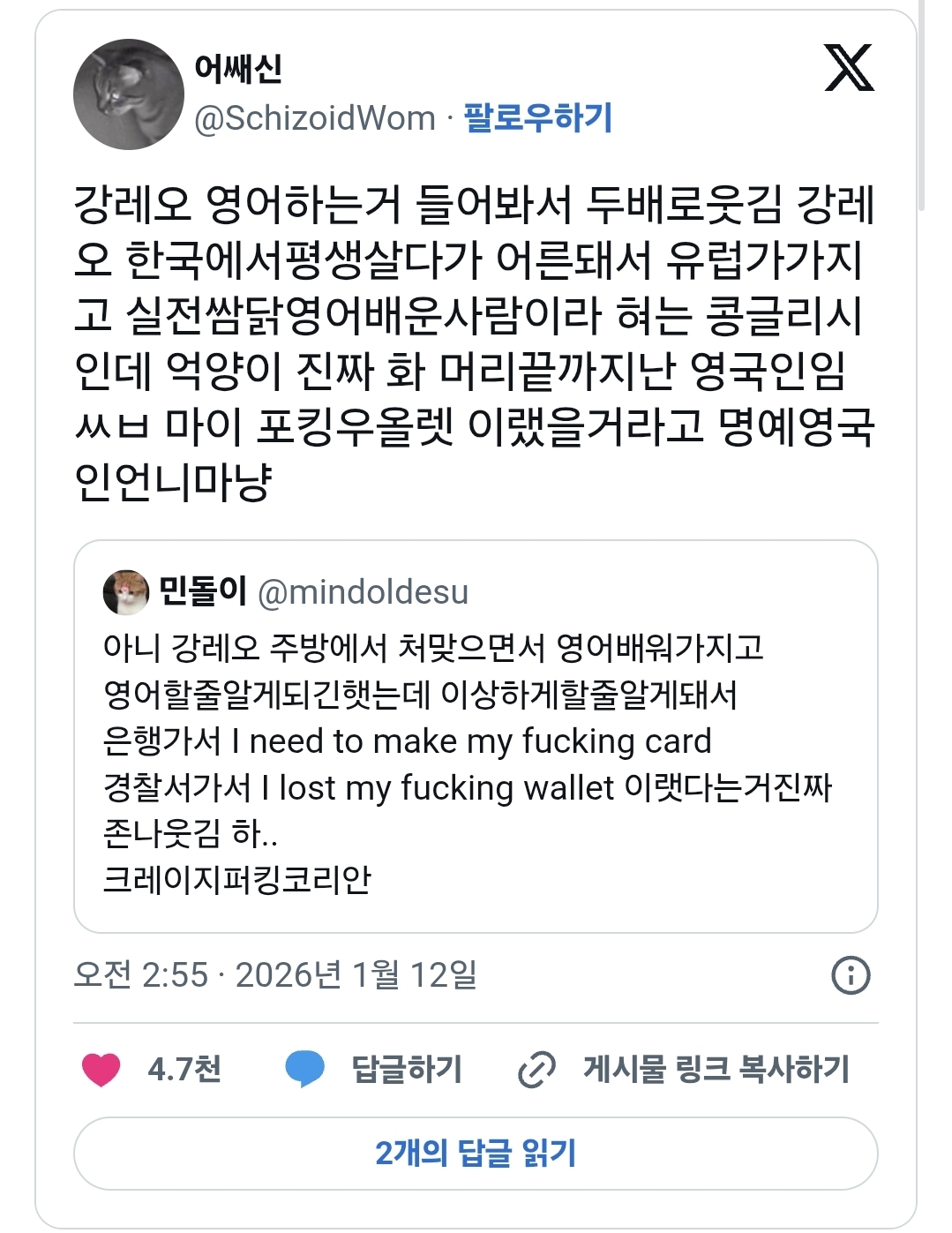Open 어째신 cat profile avatar
Viewport: 952px width, 1233px height.
[128, 94]
